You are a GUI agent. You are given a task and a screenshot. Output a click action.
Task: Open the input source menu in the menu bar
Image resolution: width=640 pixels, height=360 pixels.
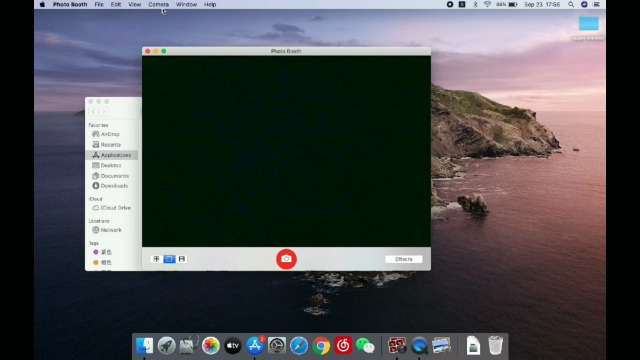(x=462, y=4)
